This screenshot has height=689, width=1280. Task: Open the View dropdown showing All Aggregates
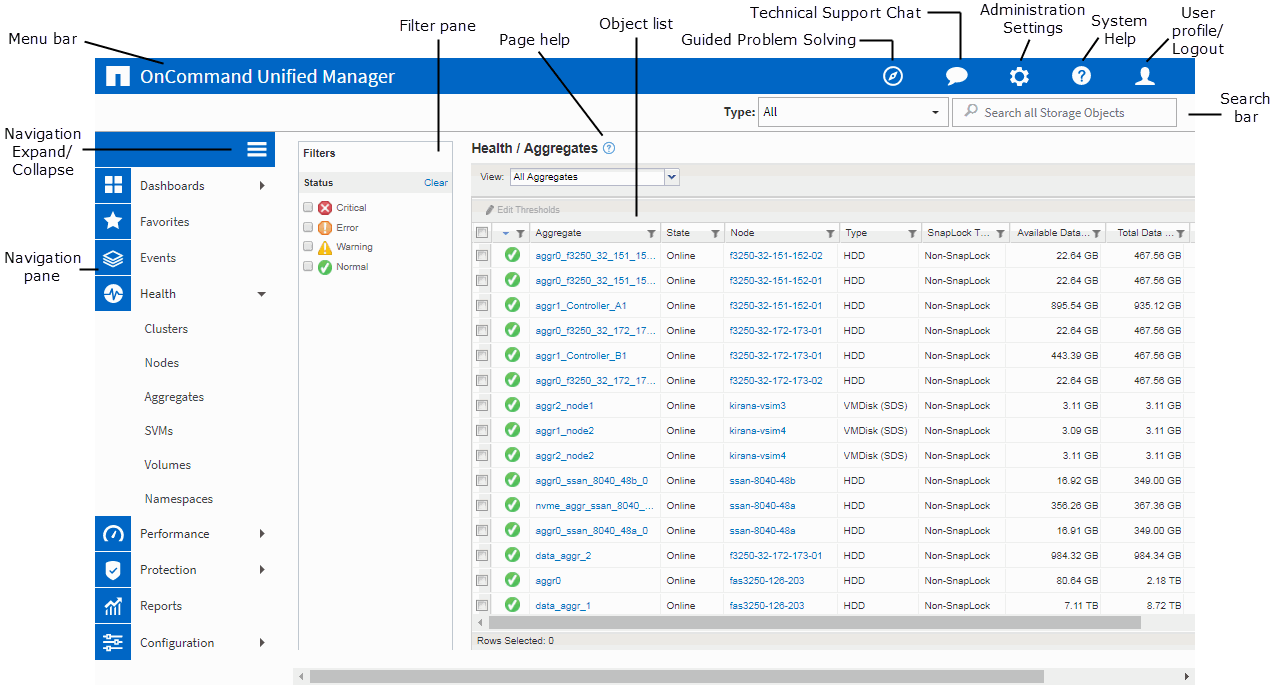click(594, 177)
